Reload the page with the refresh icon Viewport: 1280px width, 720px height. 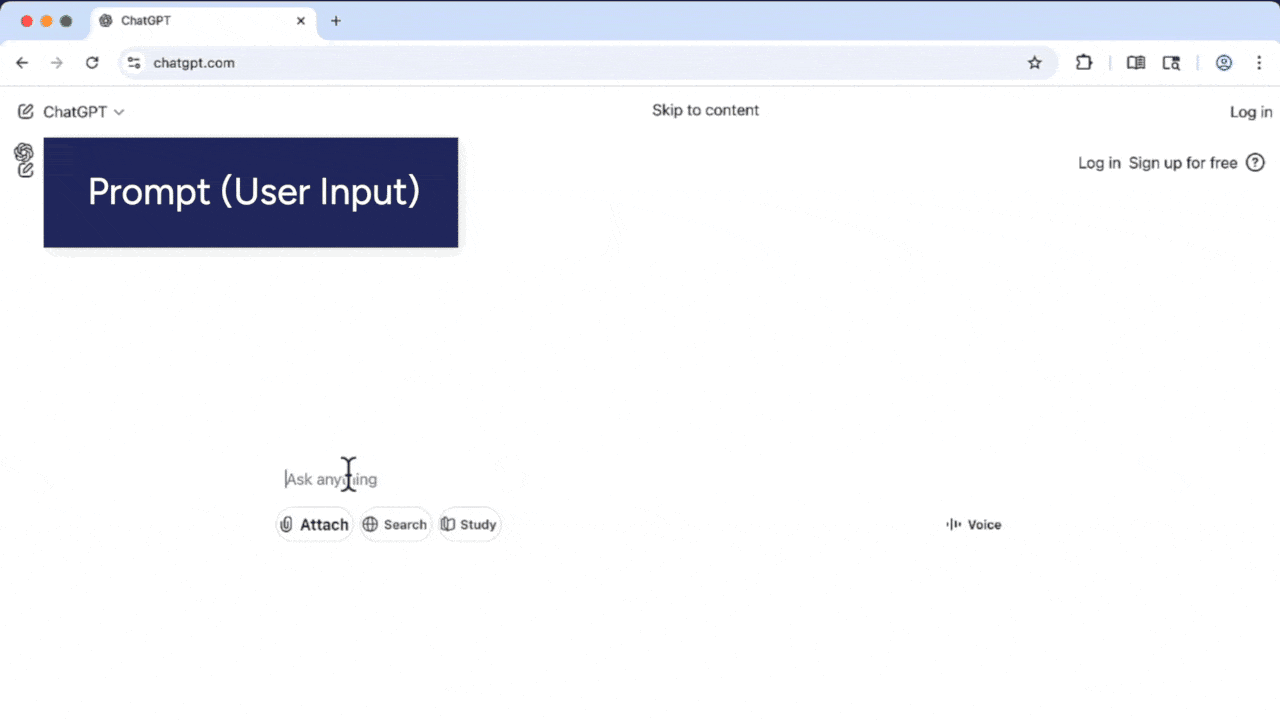(92, 62)
